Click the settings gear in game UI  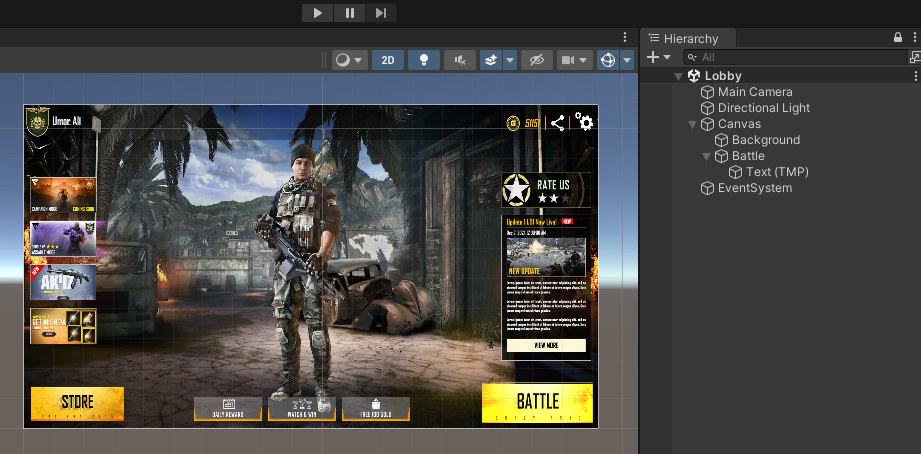click(x=584, y=122)
